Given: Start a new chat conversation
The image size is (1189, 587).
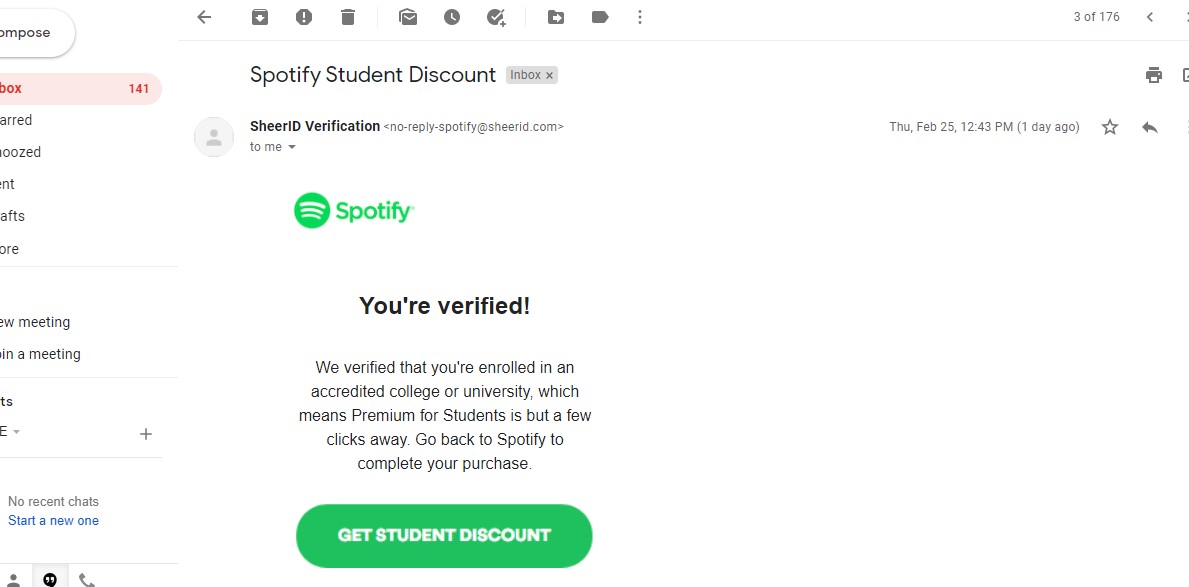Looking at the screenshot, I should tap(53, 520).
